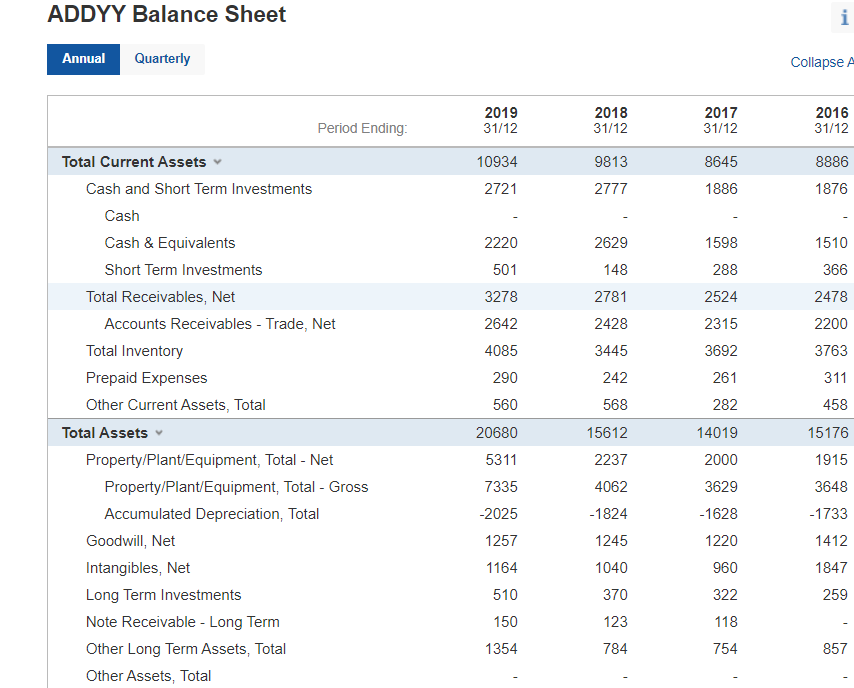Image resolution: width=854 pixels, height=688 pixels.
Task: Click Other Current Assets, Total label
Action: click(176, 405)
